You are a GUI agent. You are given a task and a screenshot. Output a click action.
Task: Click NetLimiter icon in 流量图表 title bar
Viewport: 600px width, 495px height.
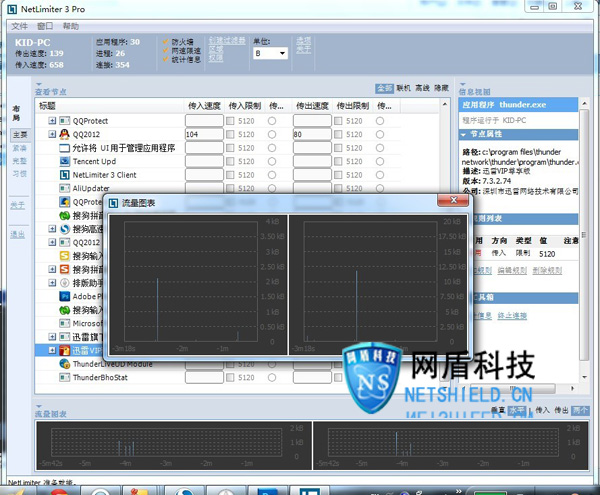coord(113,203)
